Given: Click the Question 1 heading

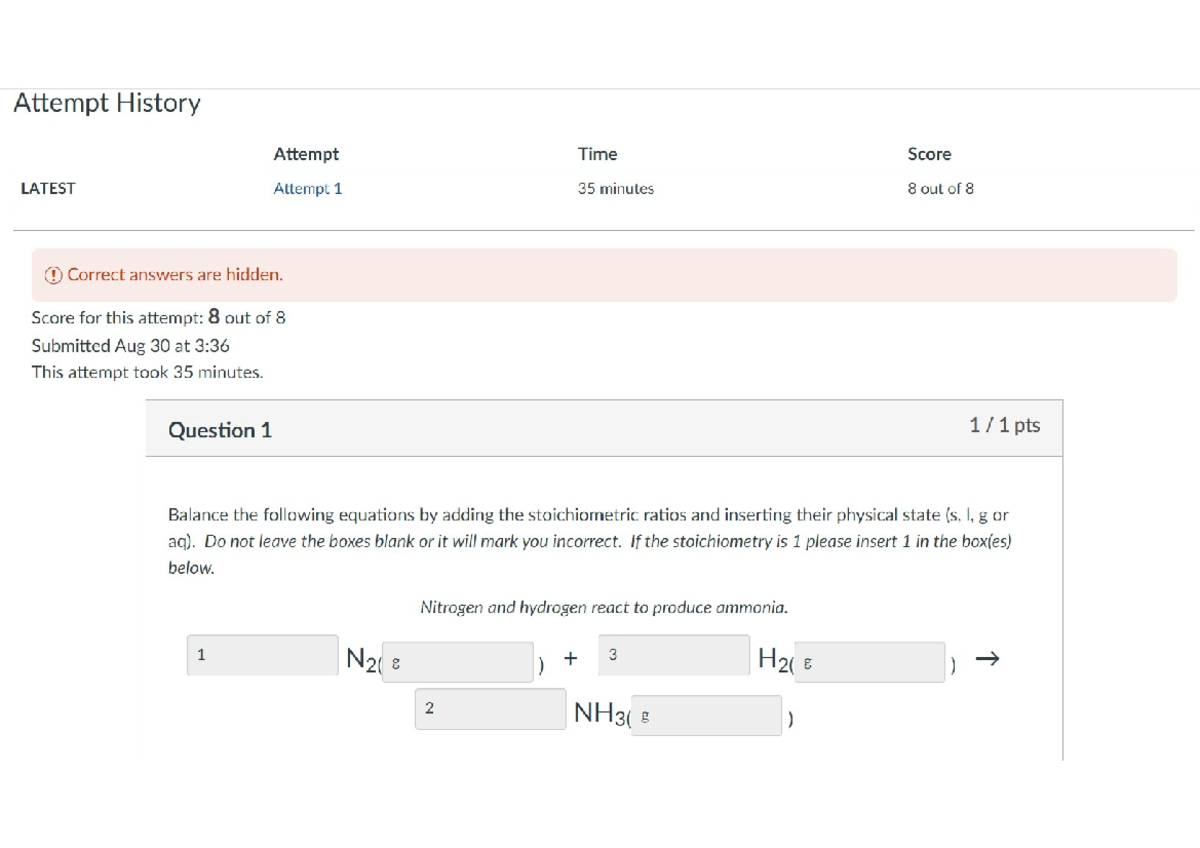Looking at the screenshot, I should coord(221,430).
